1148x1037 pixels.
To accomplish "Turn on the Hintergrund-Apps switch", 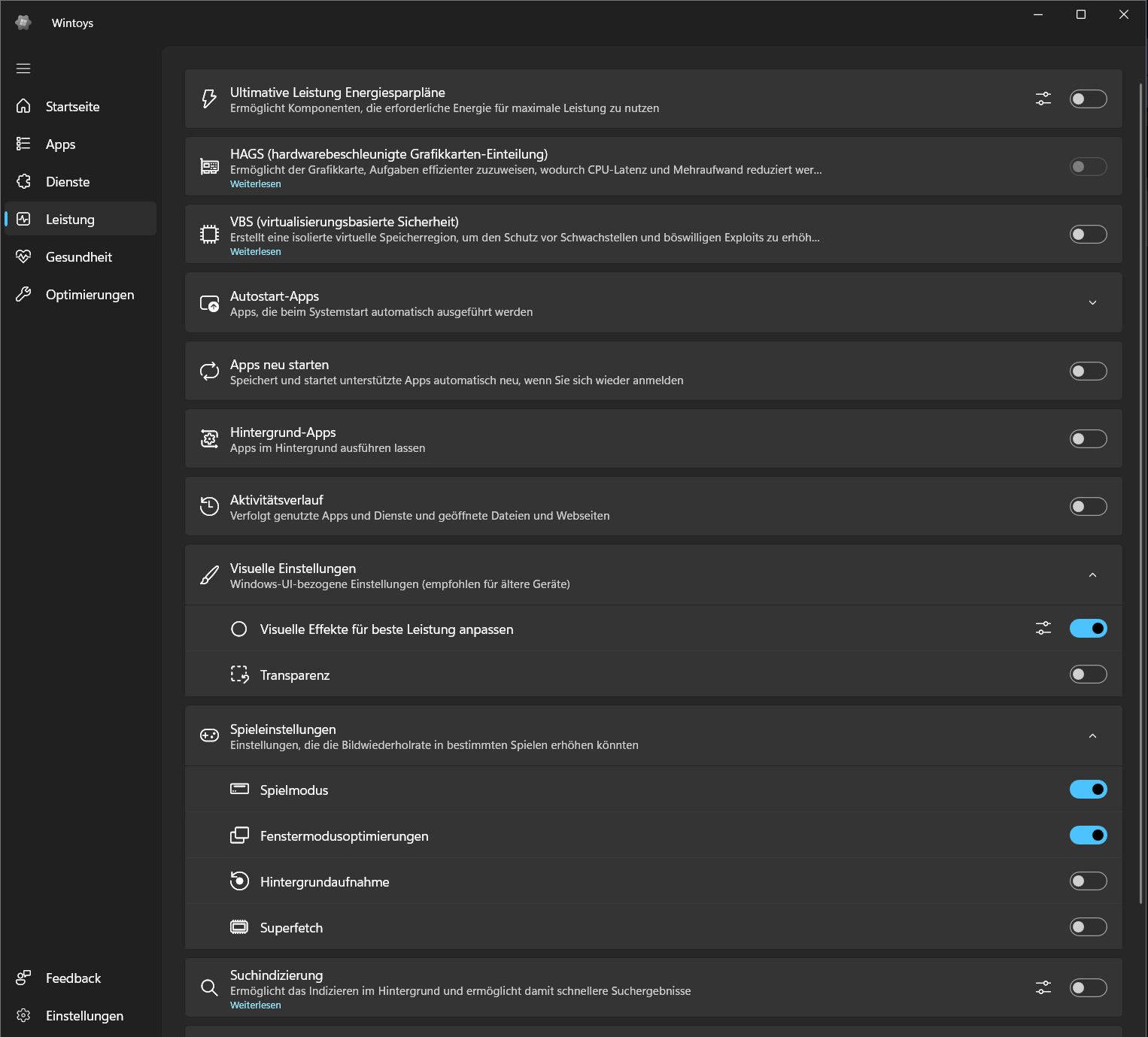I will click(1088, 438).
